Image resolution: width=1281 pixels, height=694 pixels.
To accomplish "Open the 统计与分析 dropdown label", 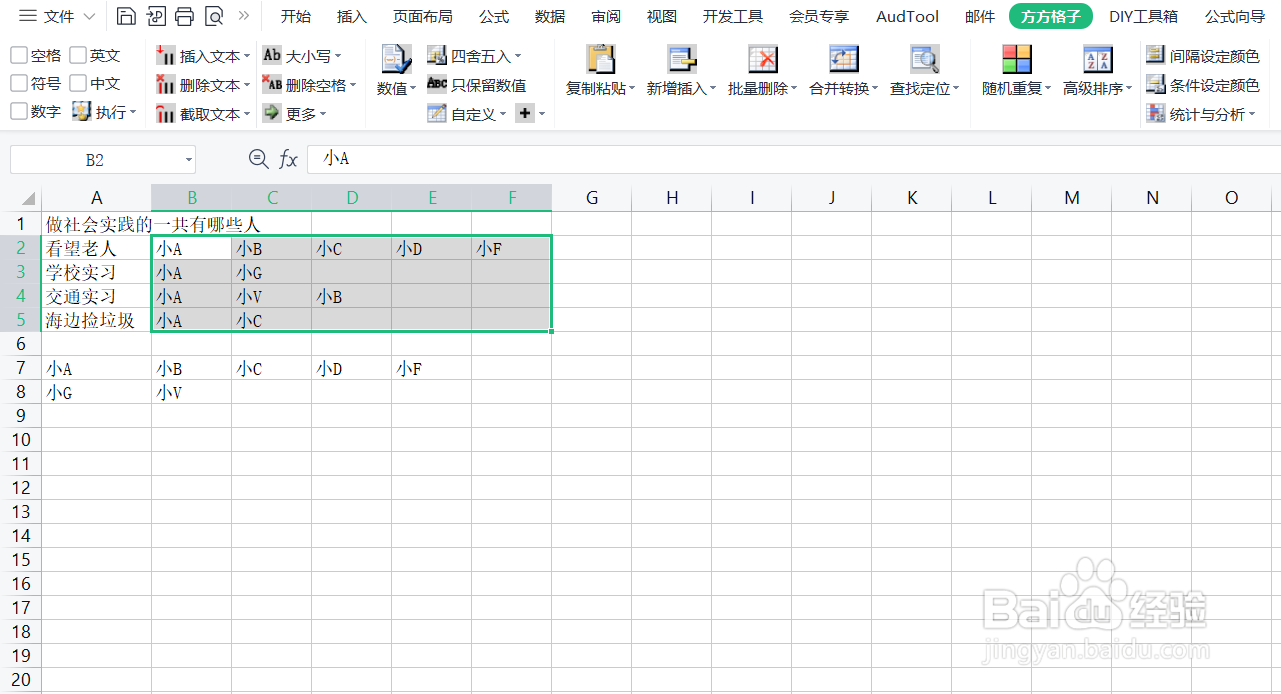I will [1212, 114].
